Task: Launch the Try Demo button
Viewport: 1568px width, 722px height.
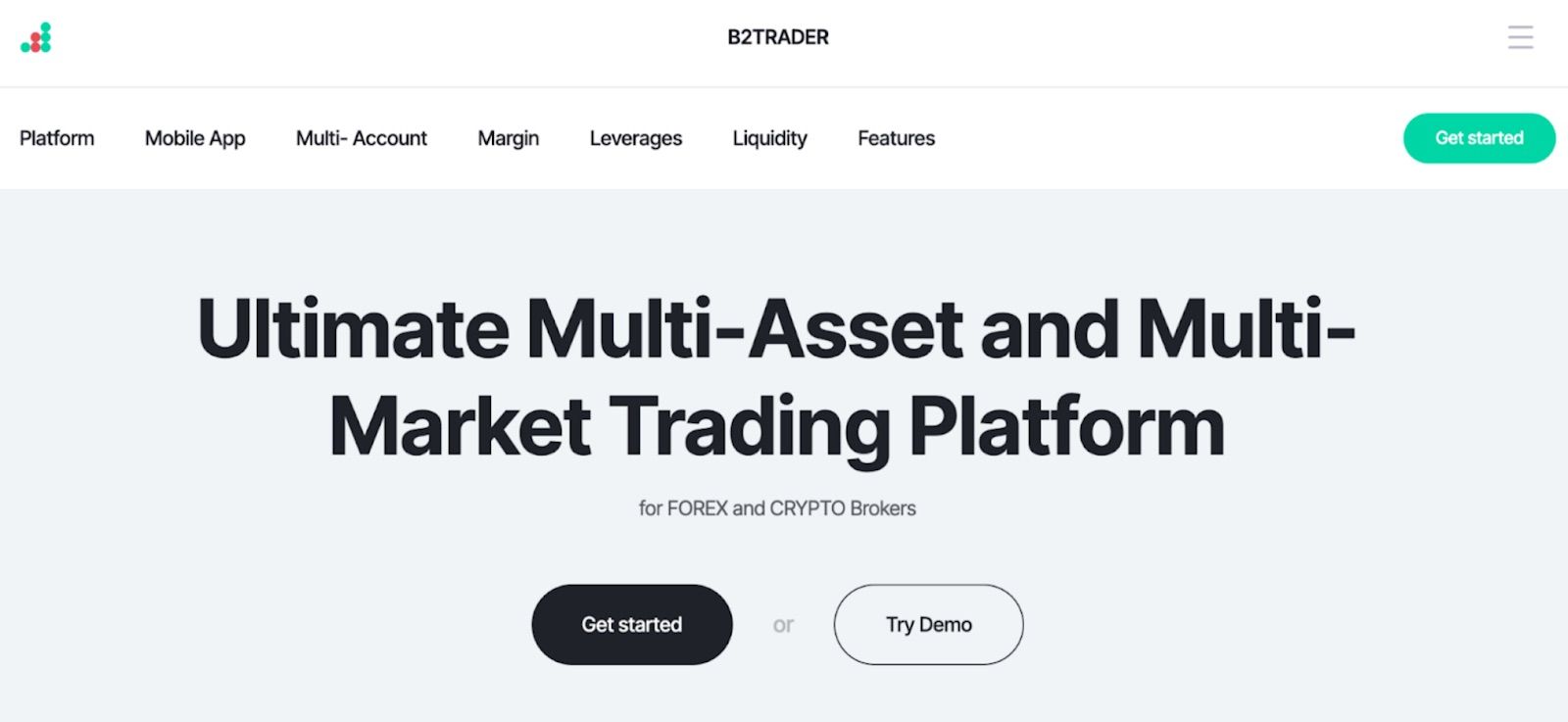Action: [928, 625]
